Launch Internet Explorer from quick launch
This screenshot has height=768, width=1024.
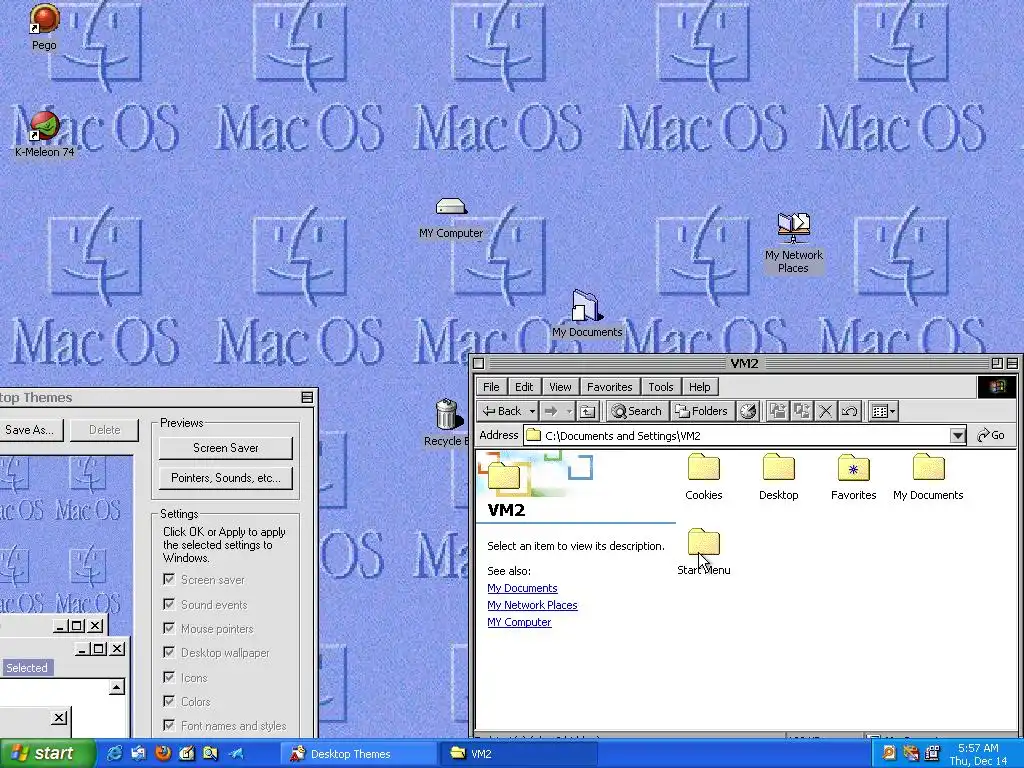114,754
